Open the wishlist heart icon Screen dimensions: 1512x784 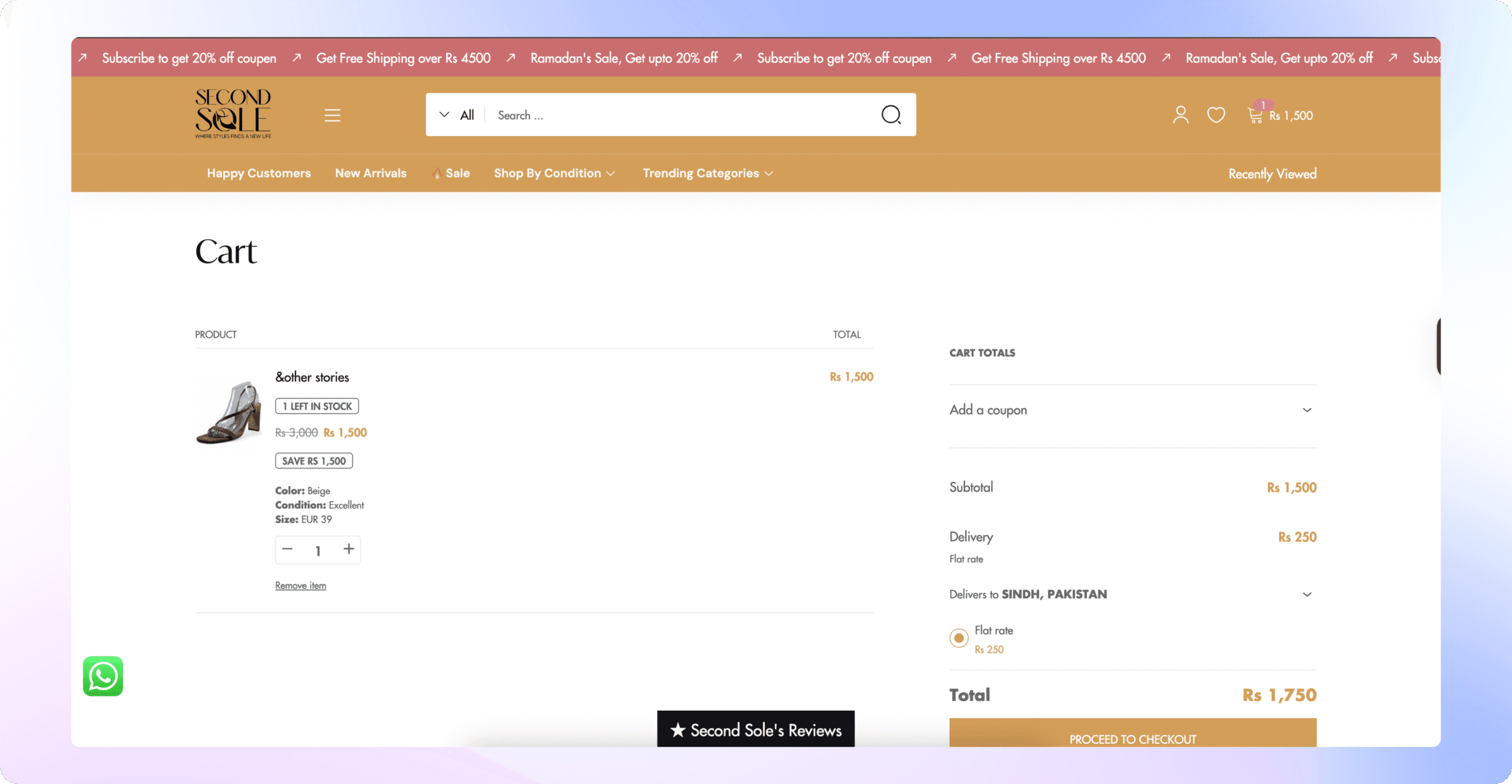[x=1216, y=115]
